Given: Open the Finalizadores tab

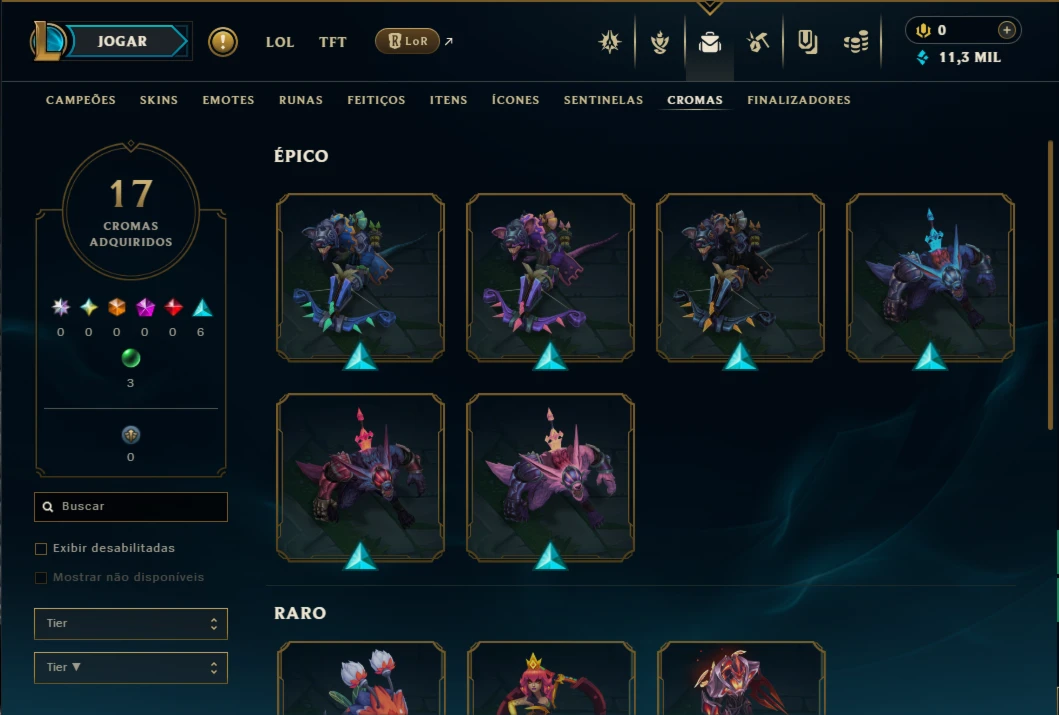Looking at the screenshot, I should 799,100.
